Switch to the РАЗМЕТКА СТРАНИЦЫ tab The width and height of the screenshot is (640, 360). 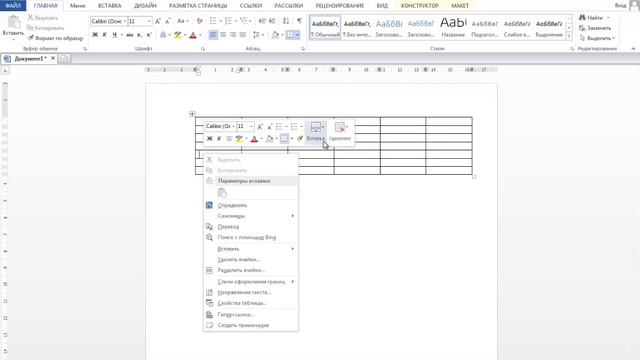tap(198, 6)
